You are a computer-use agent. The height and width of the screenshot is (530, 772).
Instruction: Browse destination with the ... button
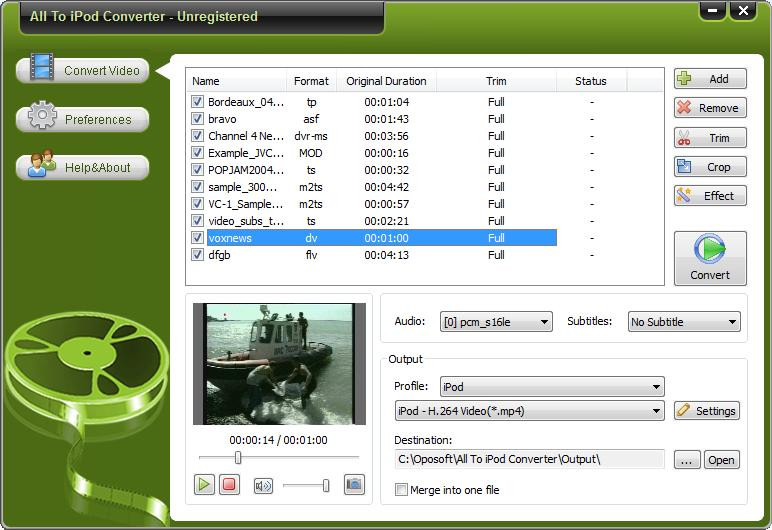(x=687, y=460)
